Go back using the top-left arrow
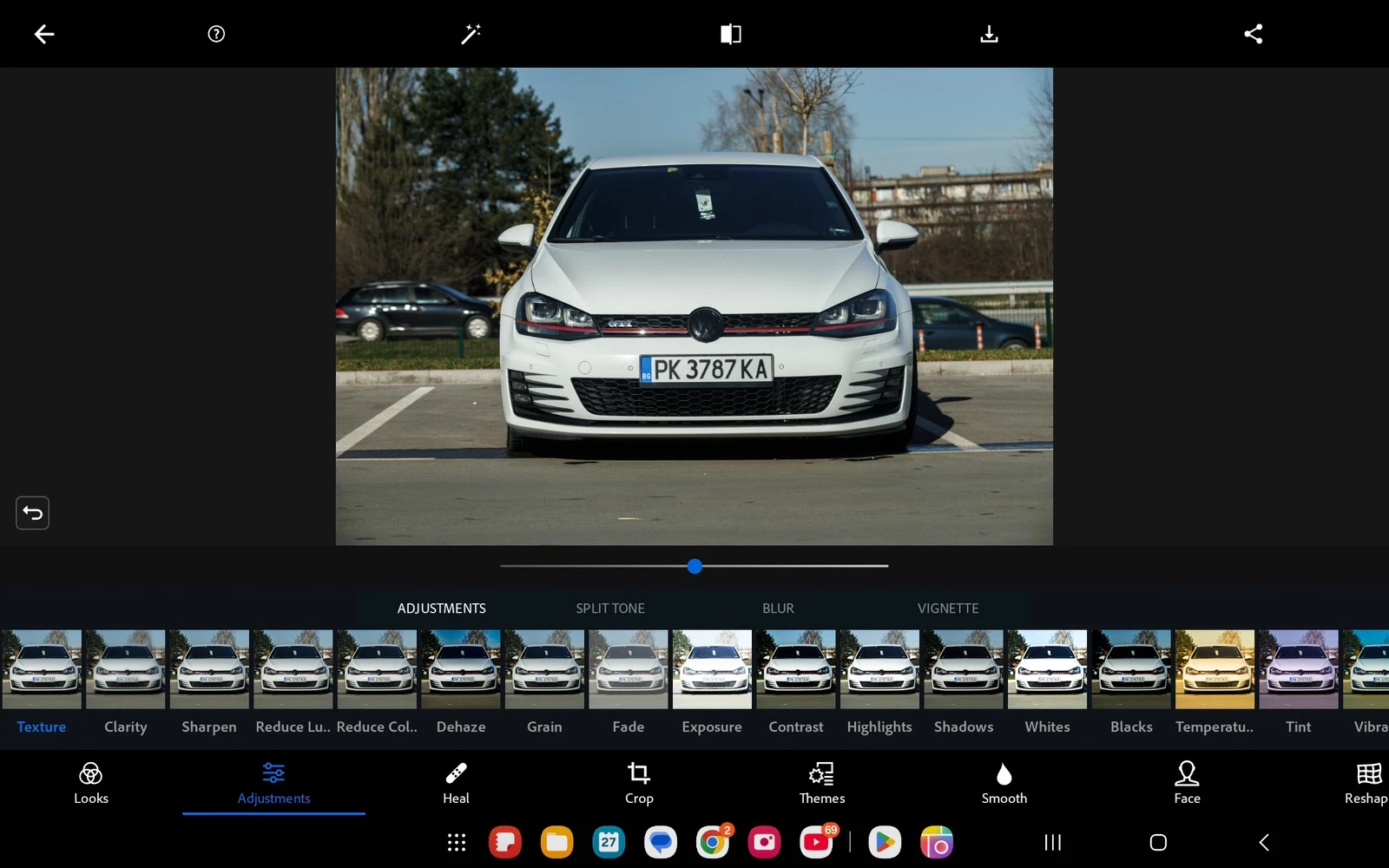This screenshot has height=868, width=1389. 44,34
